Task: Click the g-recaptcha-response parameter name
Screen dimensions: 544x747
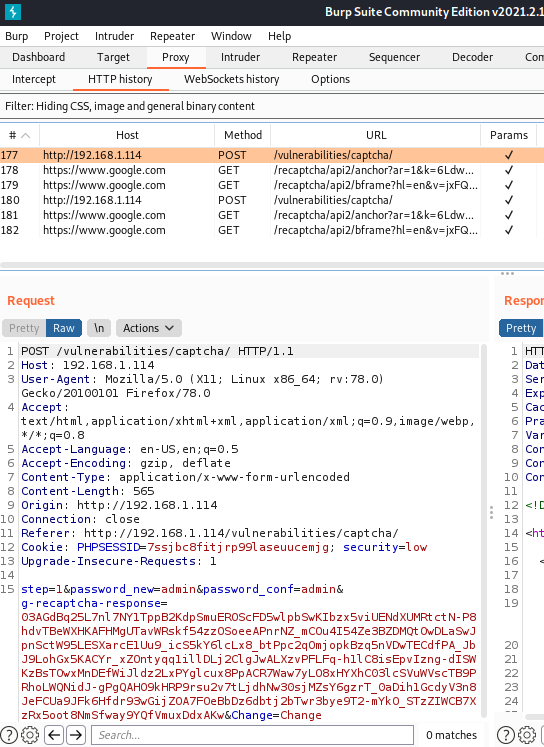Action: pos(91,603)
